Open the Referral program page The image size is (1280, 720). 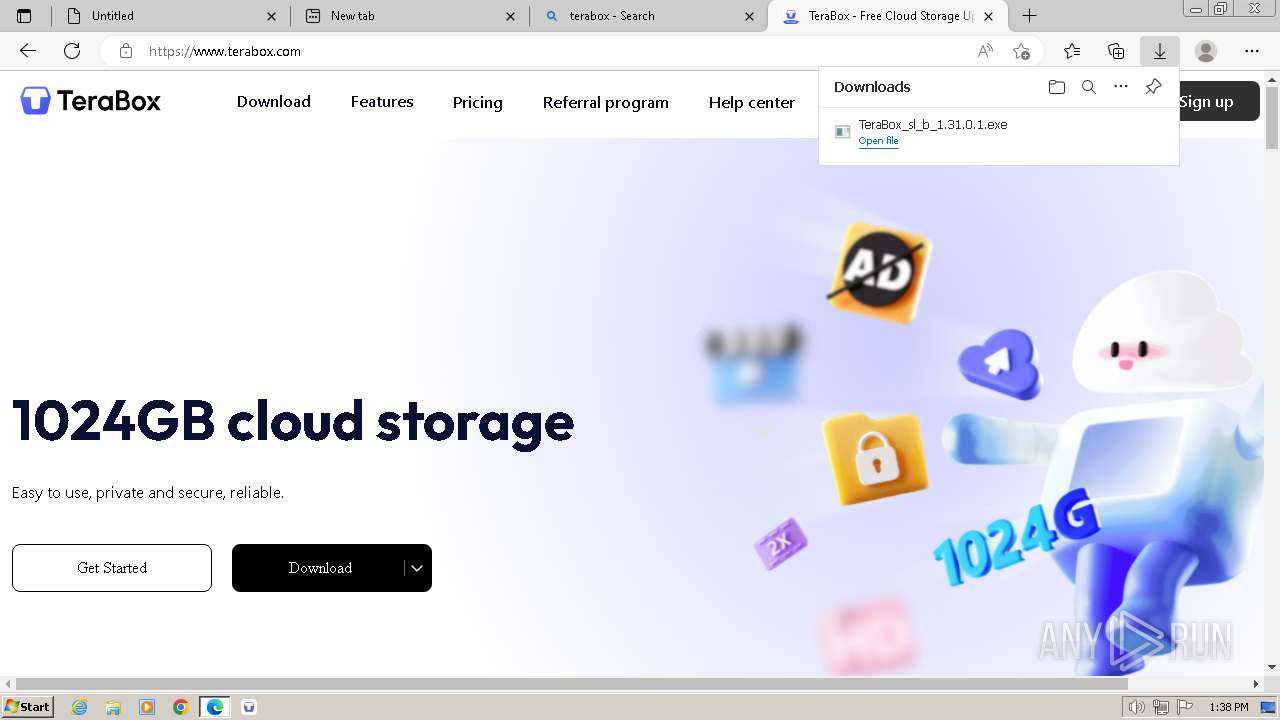point(605,102)
